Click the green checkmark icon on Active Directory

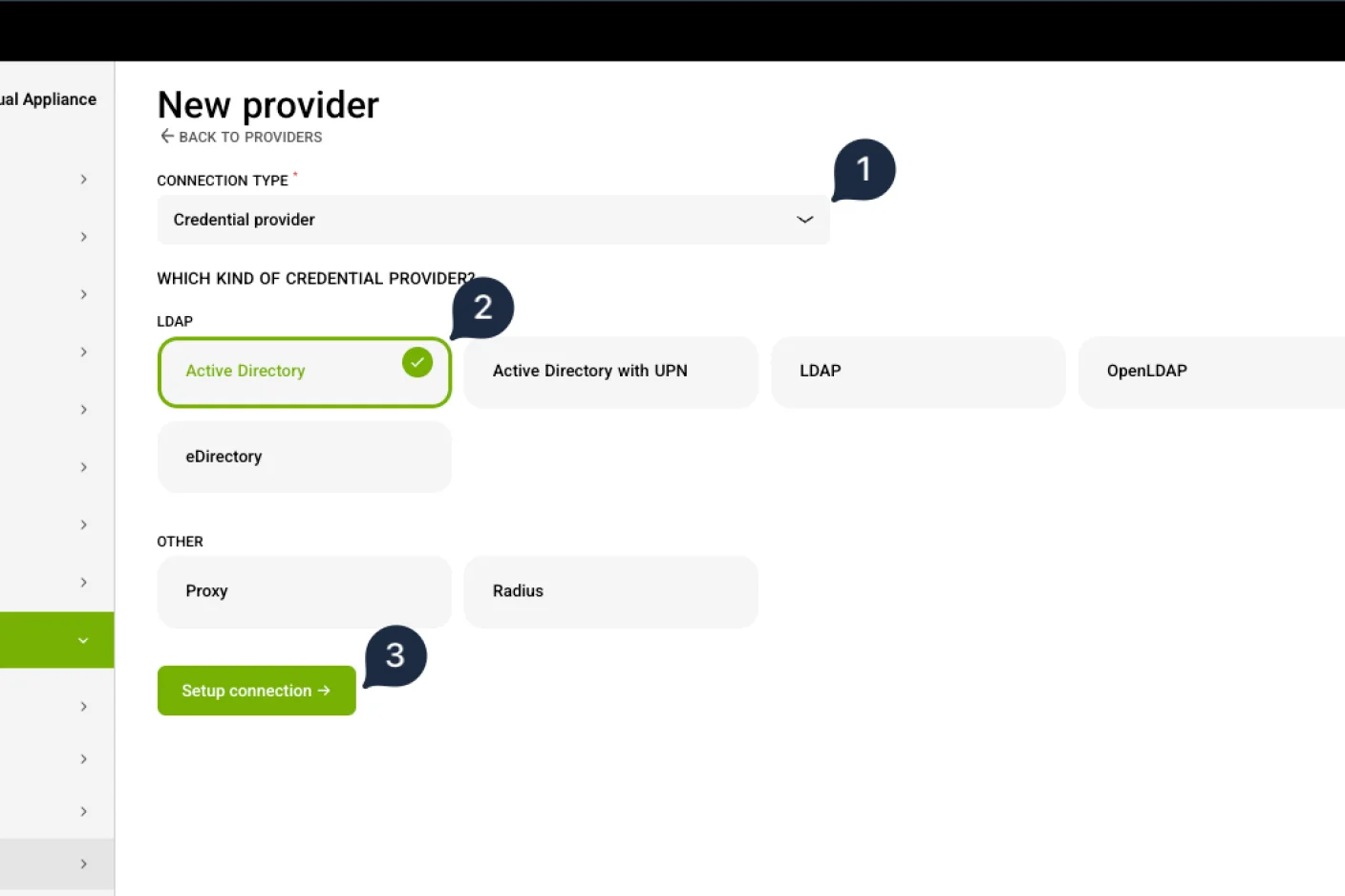point(417,362)
